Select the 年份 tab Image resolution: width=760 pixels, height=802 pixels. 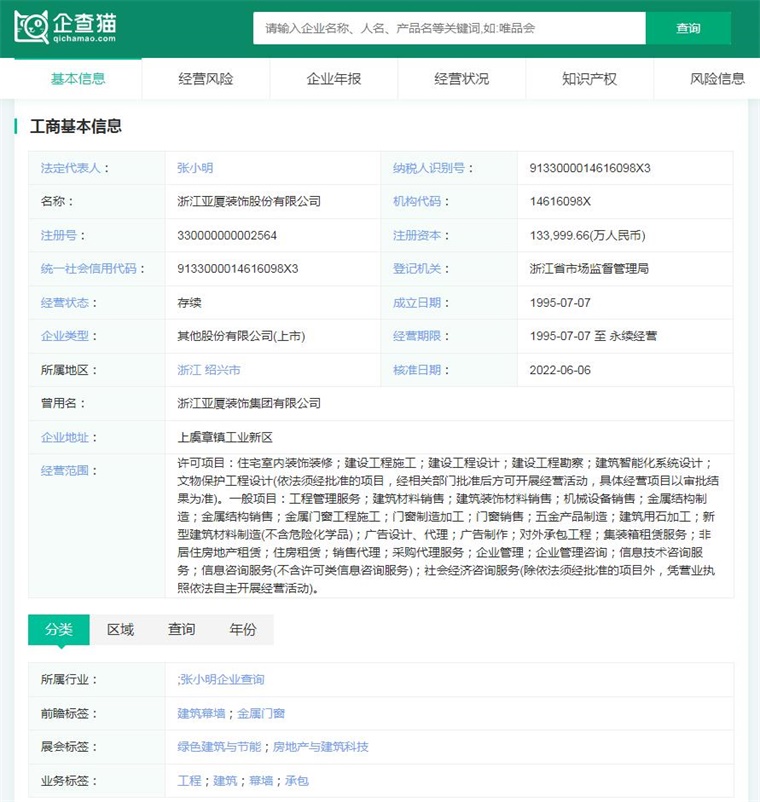[243, 629]
